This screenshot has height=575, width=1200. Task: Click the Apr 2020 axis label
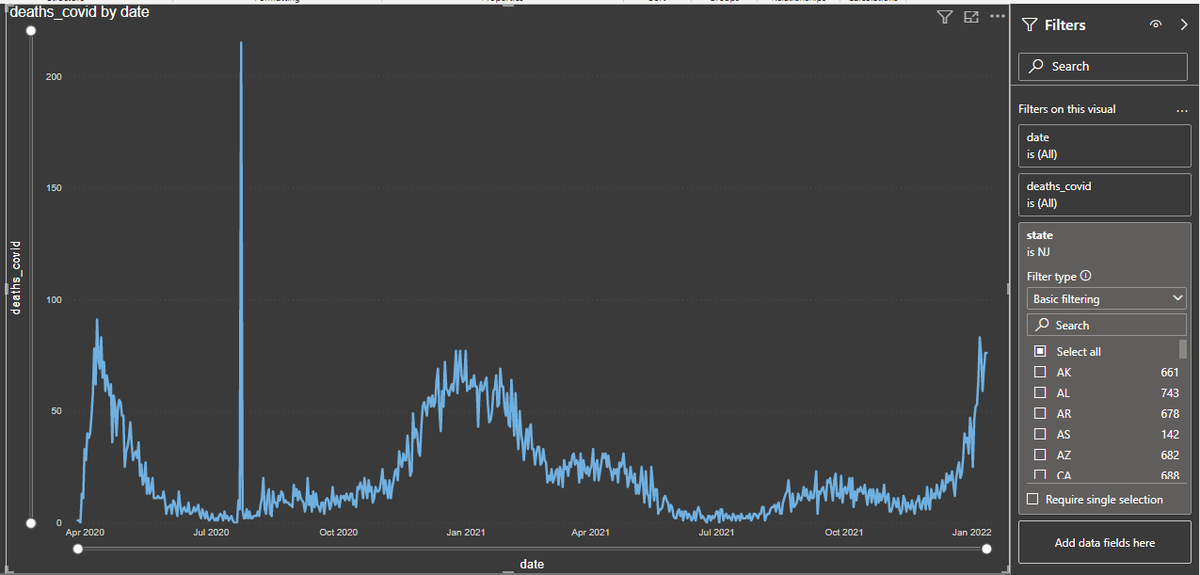[85, 532]
